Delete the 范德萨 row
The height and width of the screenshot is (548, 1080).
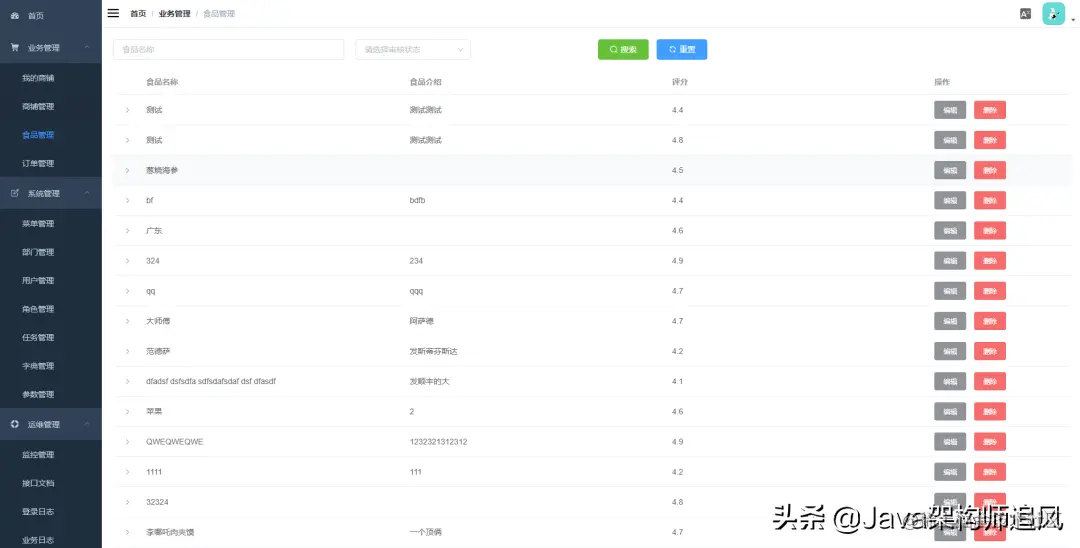coord(990,351)
